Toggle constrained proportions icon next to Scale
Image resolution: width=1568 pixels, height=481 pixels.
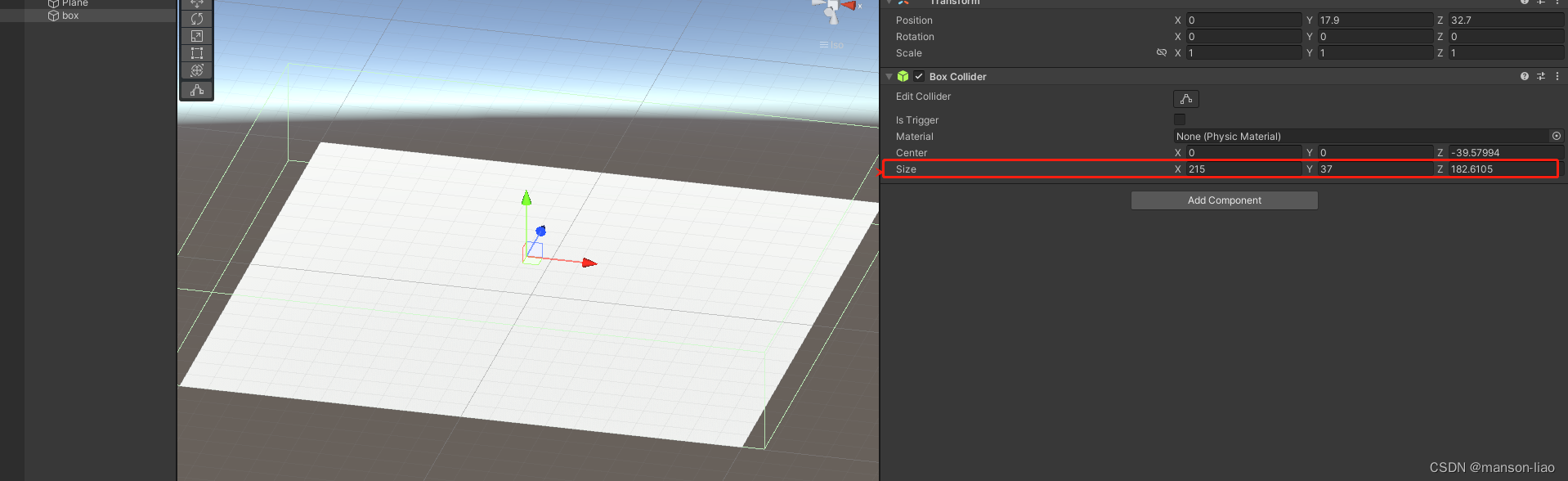(1162, 52)
